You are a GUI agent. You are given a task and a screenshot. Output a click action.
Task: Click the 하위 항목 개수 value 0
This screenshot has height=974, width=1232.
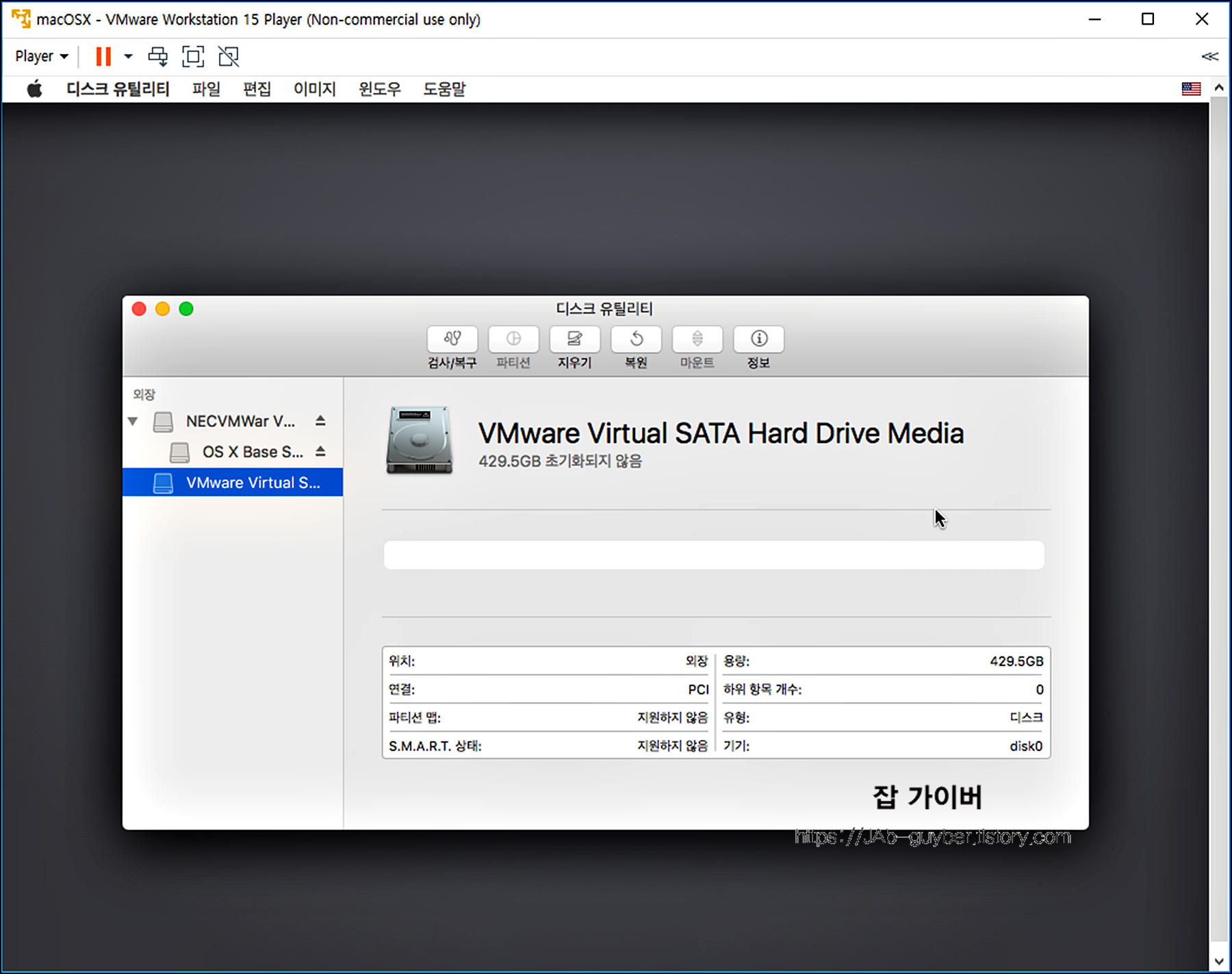click(x=1040, y=689)
